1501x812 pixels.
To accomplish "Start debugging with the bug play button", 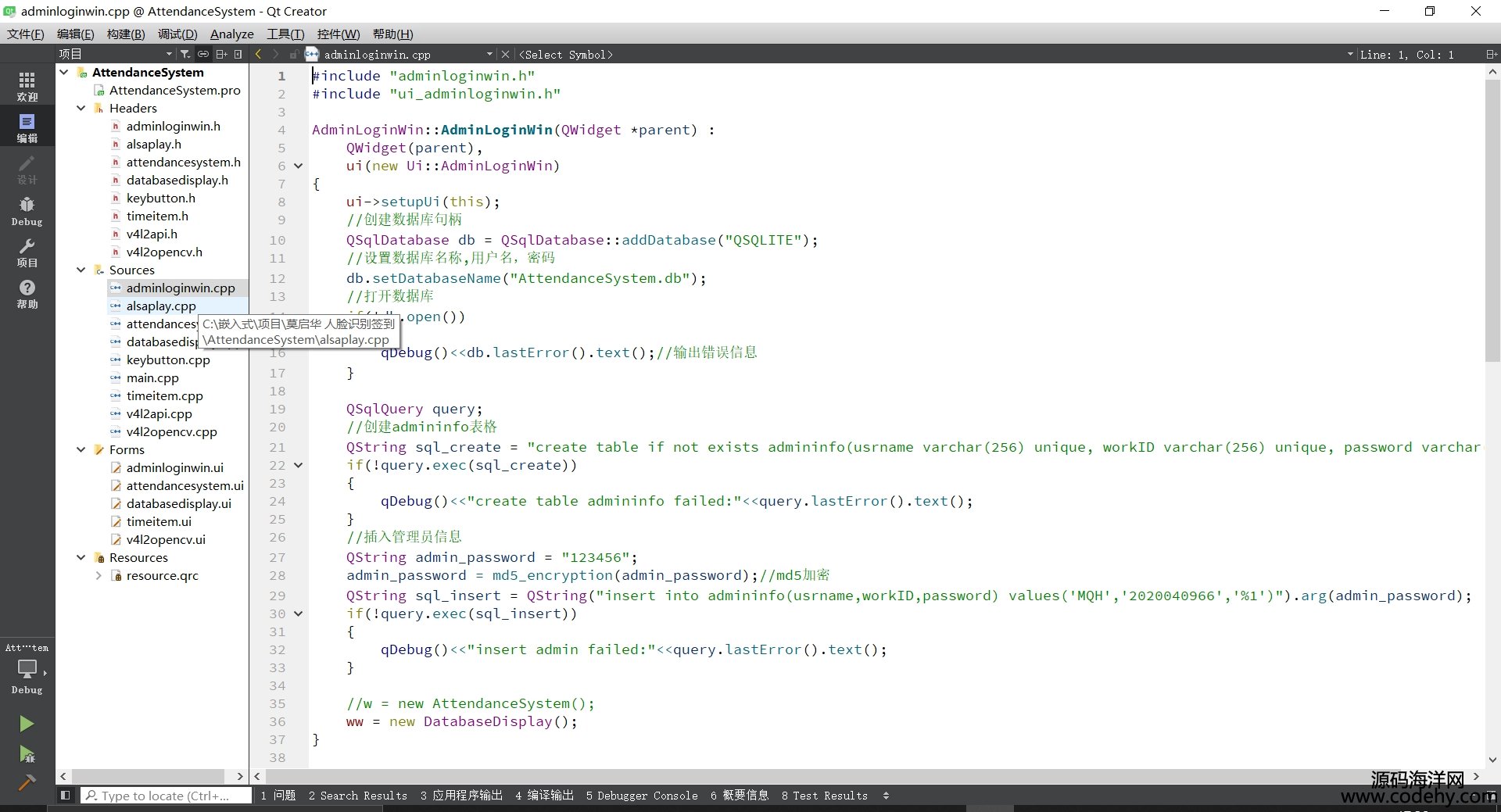I will 27,753.
